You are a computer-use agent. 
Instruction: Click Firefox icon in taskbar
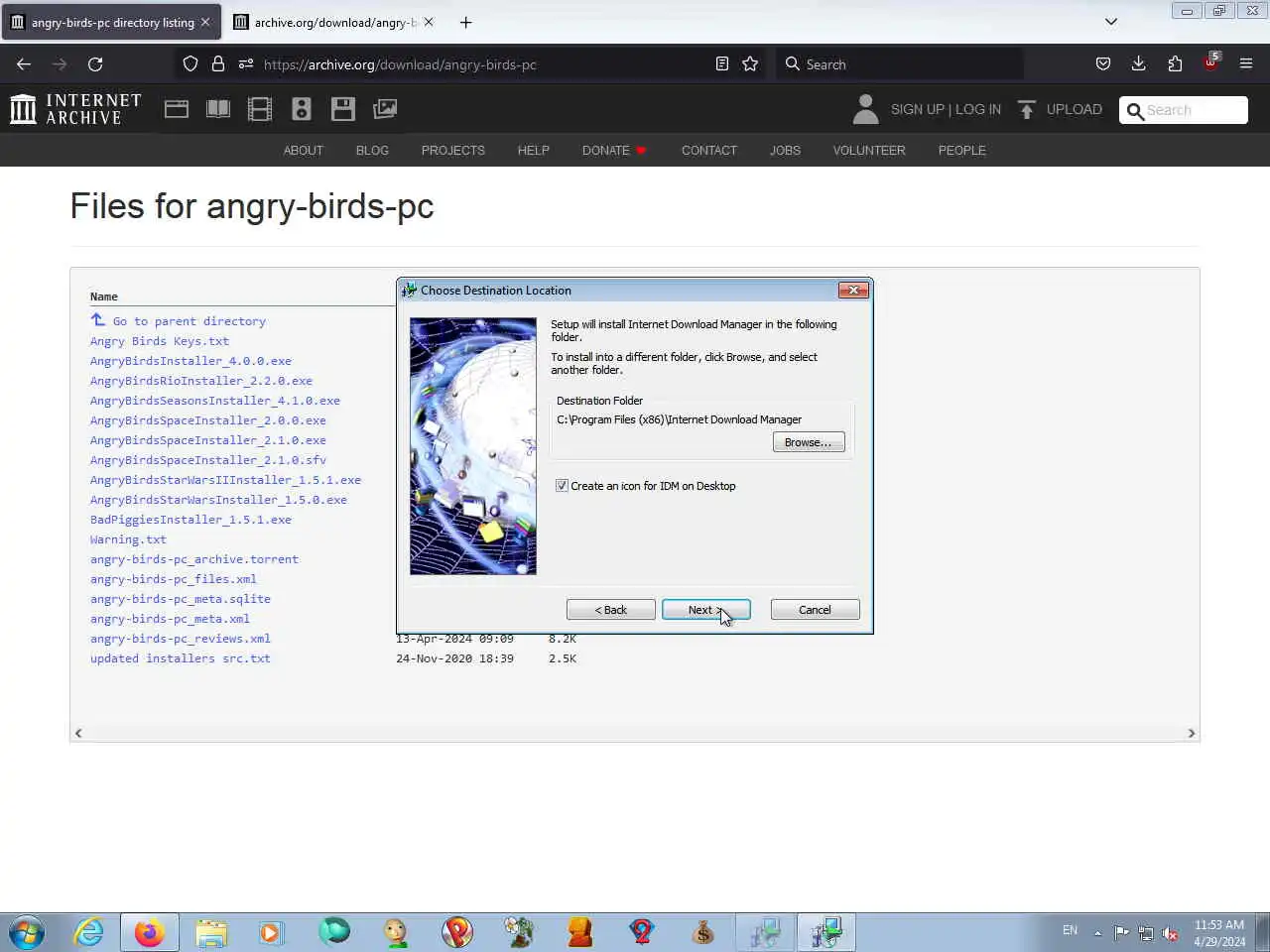click(x=150, y=932)
